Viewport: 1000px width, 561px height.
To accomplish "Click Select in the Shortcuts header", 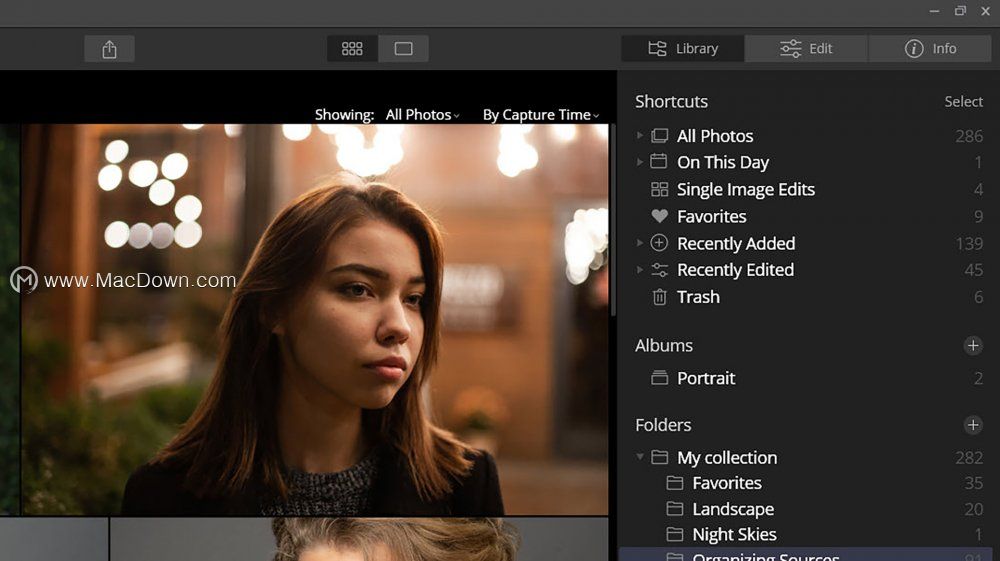I will [x=963, y=101].
